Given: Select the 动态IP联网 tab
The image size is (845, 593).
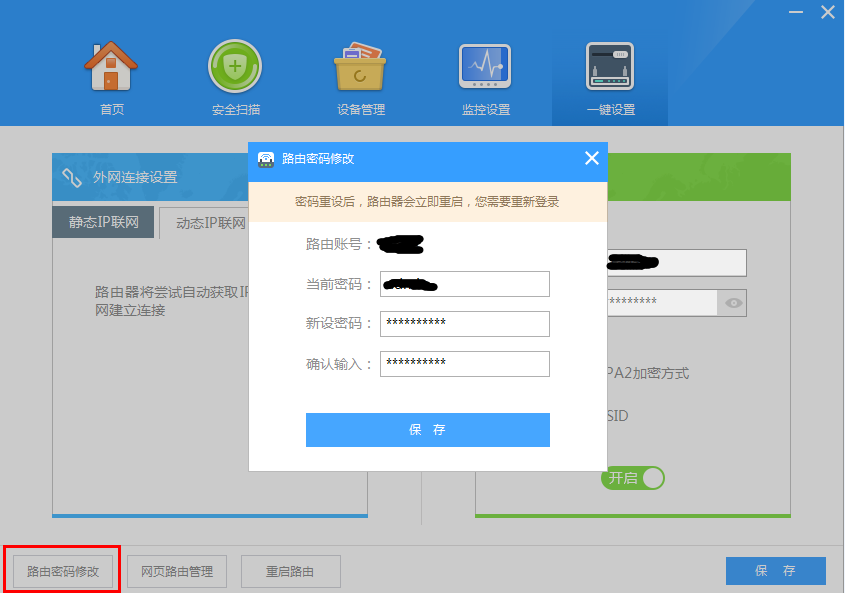Looking at the screenshot, I should (210, 222).
